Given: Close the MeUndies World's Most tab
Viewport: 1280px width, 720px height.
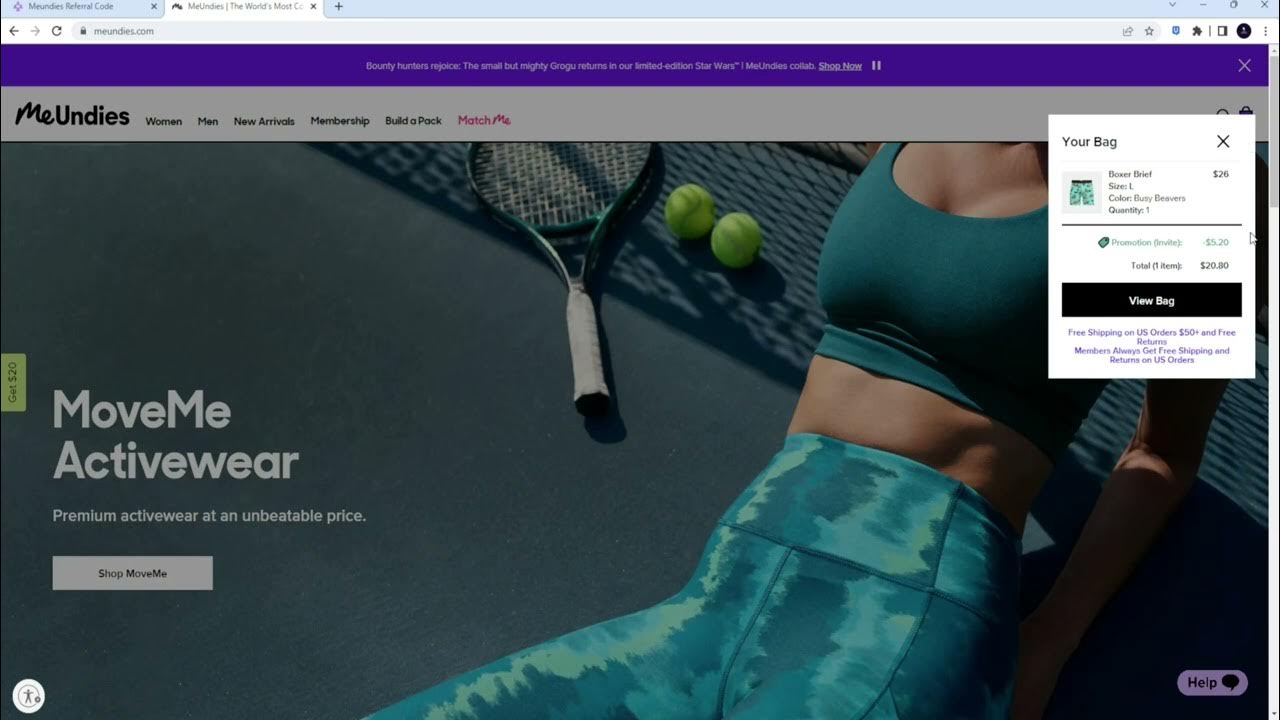Looking at the screenshot, I should 313,6.
